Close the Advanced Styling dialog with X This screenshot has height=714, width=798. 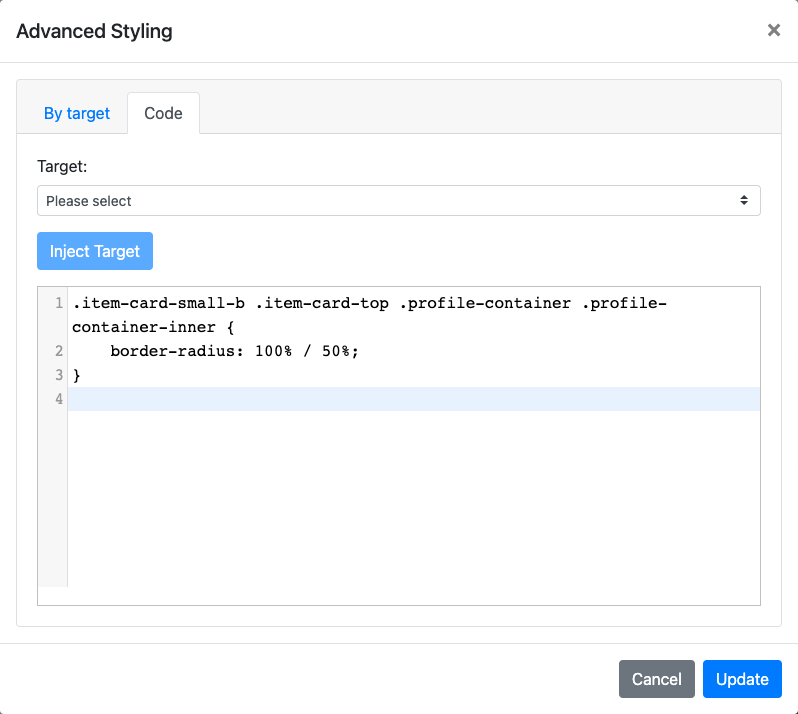coord(773,31)
